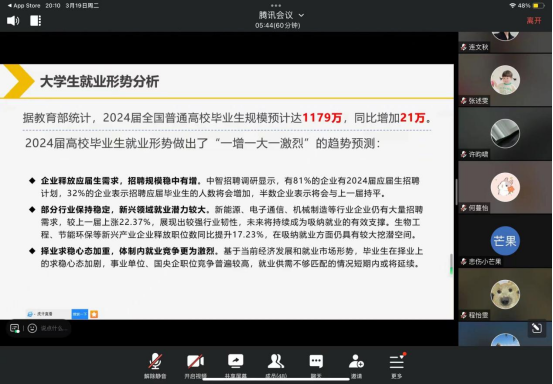Click the participant list scrollbar handle
Screen dimensions: 553x384
(456, 192)
